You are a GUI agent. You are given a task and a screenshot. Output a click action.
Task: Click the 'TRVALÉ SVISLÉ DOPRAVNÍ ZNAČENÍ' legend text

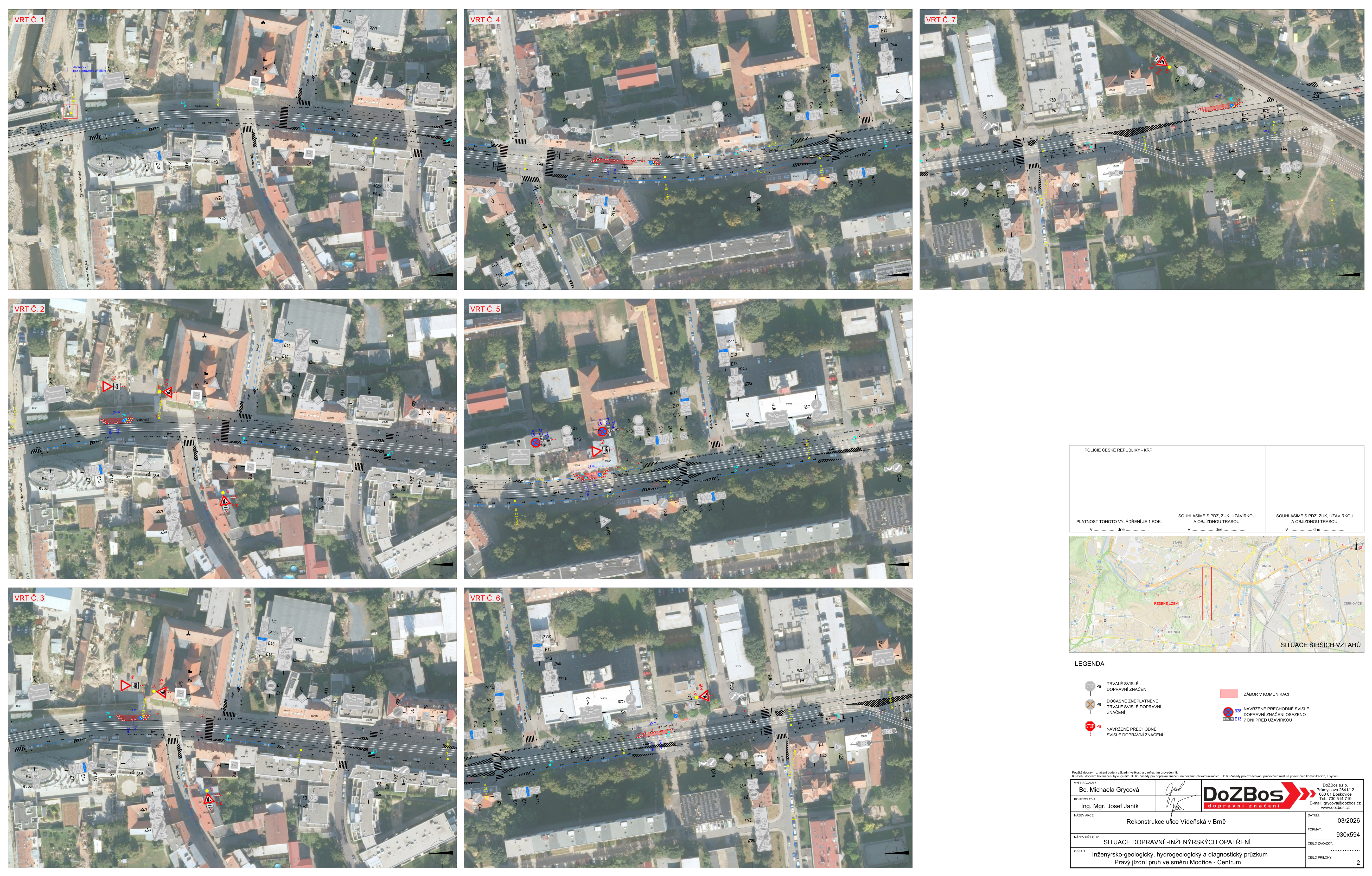(1127, 686)
